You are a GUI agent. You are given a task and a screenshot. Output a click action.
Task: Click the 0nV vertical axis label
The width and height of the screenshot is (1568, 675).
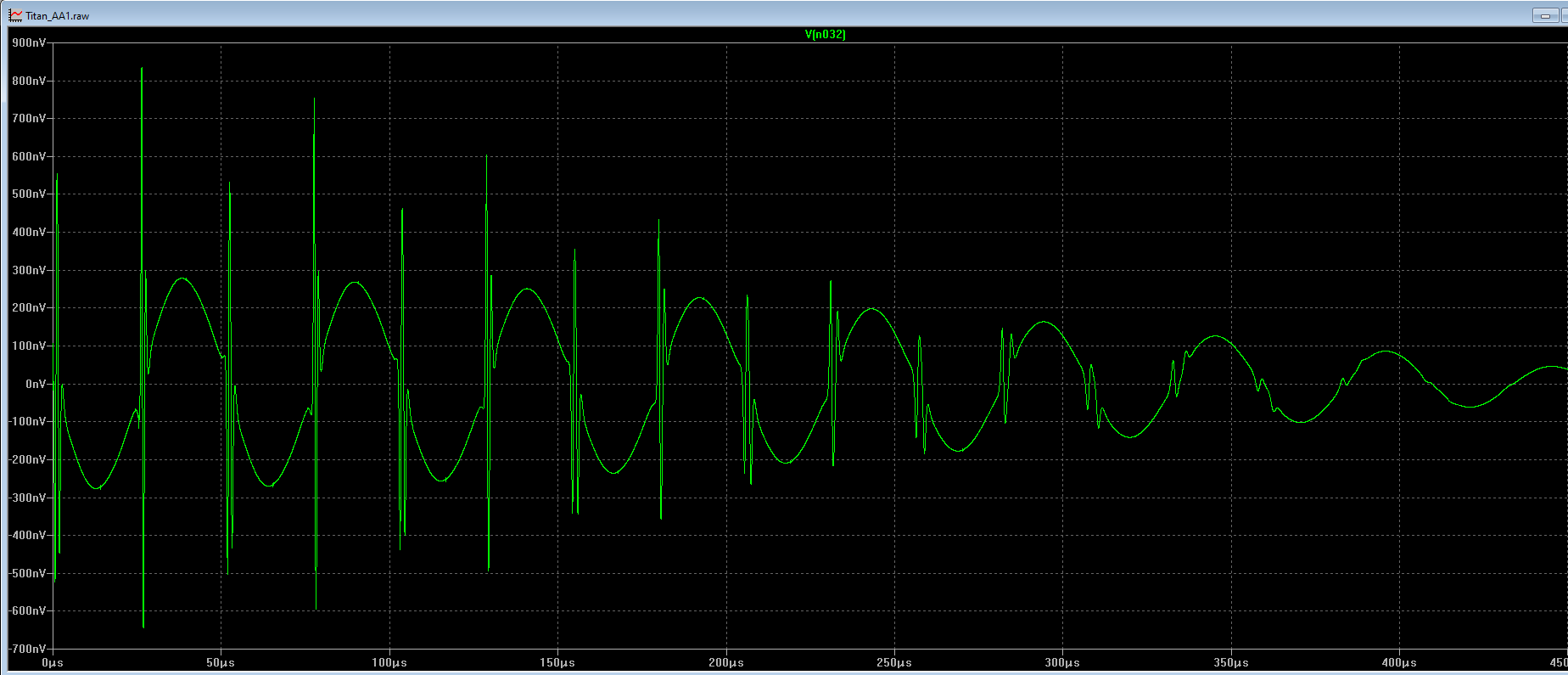(36, 384)
